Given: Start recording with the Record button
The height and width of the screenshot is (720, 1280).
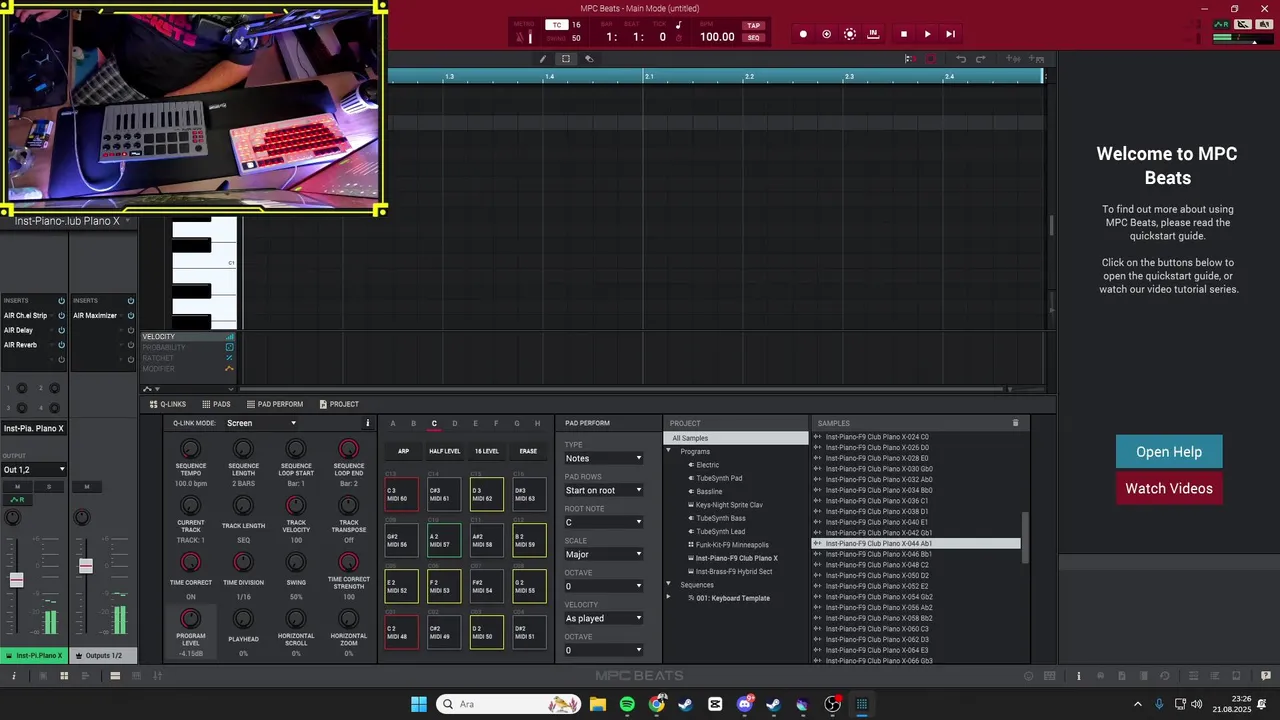Looking at the screenshot, I should tap(803, 34).
